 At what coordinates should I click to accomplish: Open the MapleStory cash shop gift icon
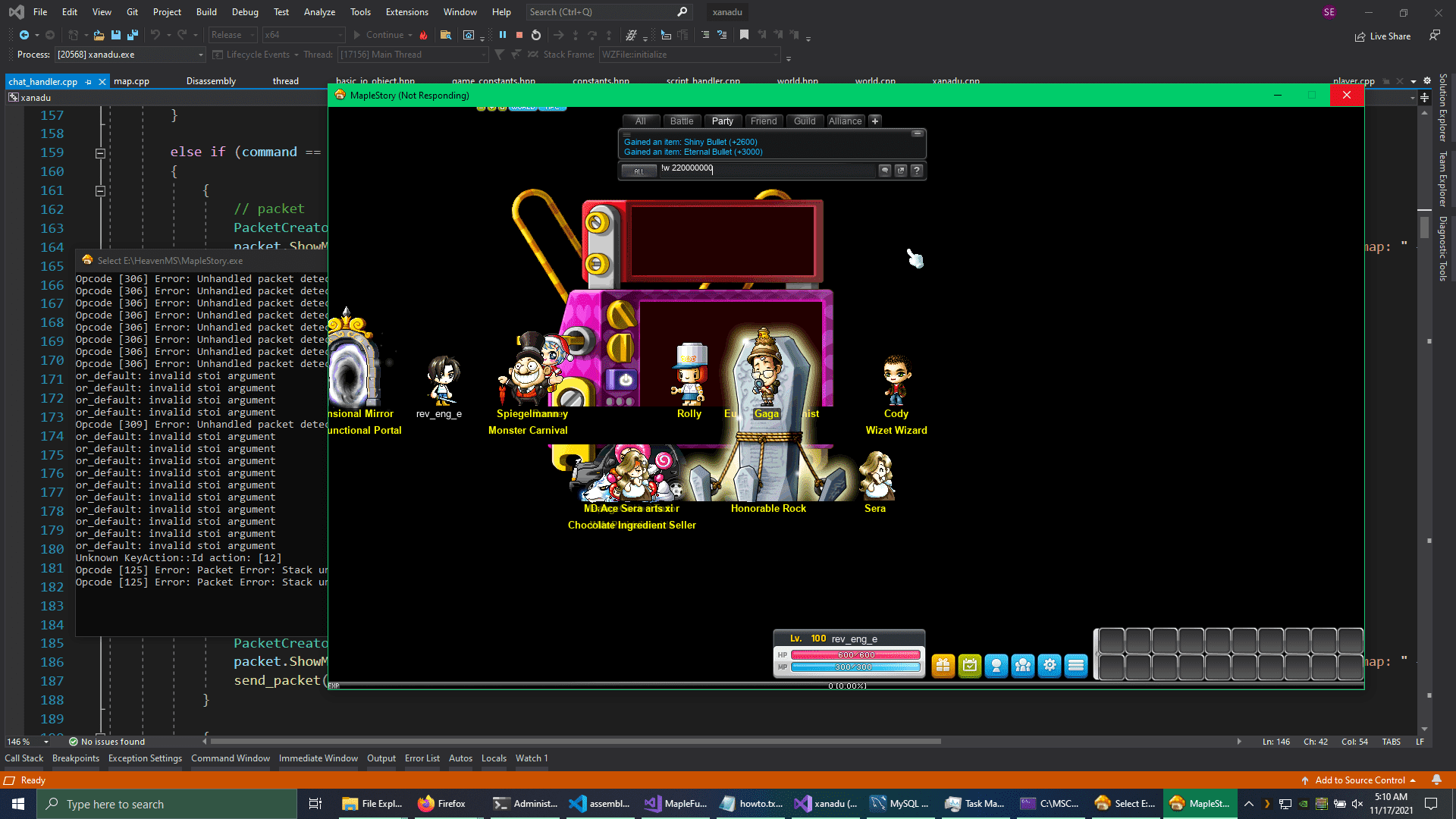click(943, 666)
